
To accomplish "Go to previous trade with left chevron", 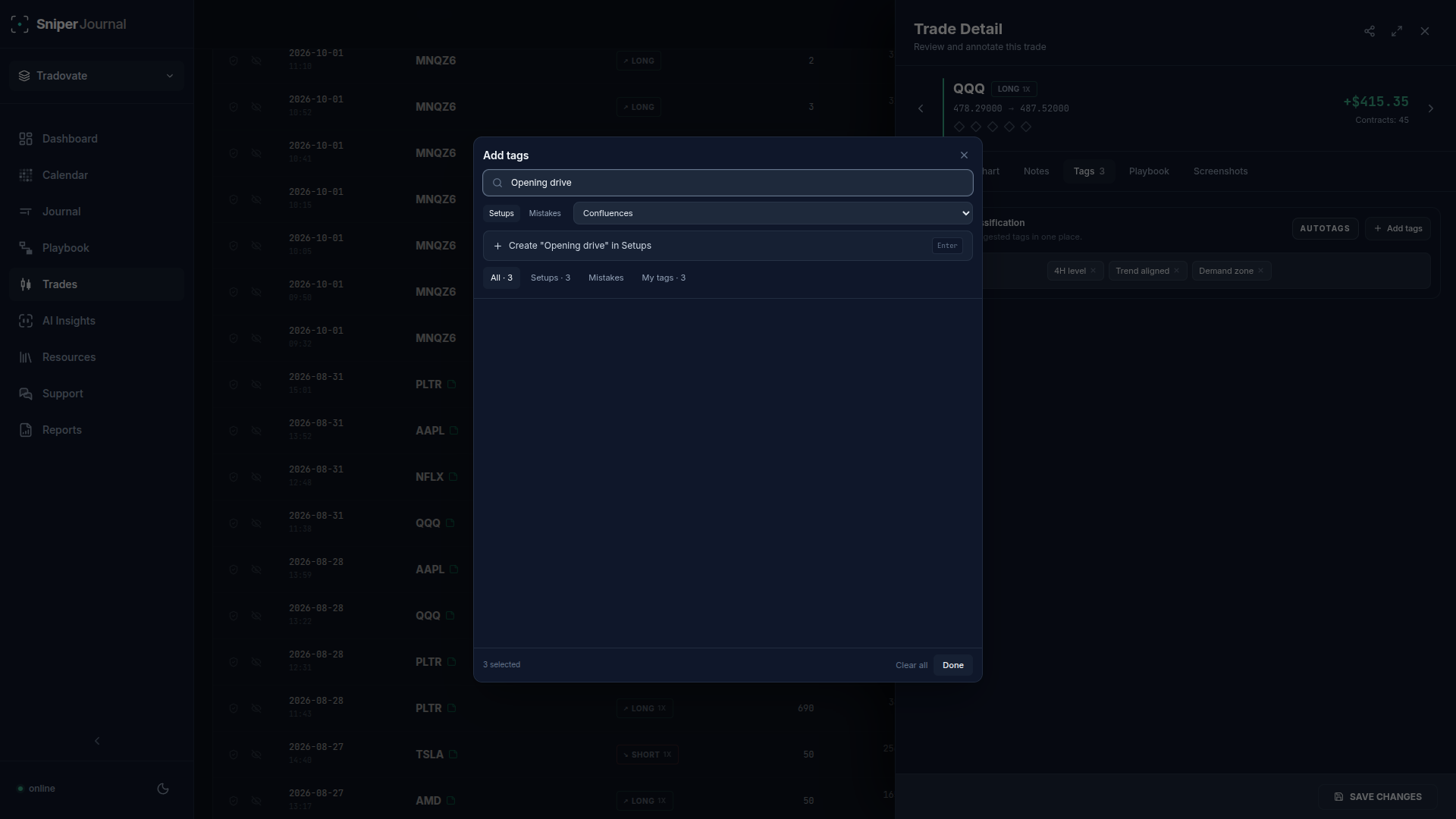I will (921, 108).
